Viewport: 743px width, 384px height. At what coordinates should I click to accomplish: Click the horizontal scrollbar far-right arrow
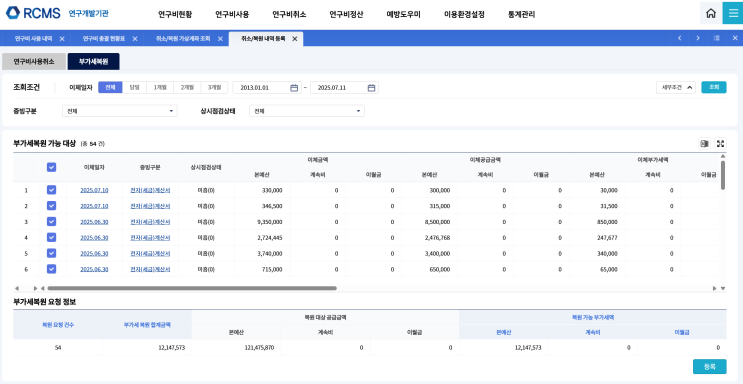tap(715, 288)
